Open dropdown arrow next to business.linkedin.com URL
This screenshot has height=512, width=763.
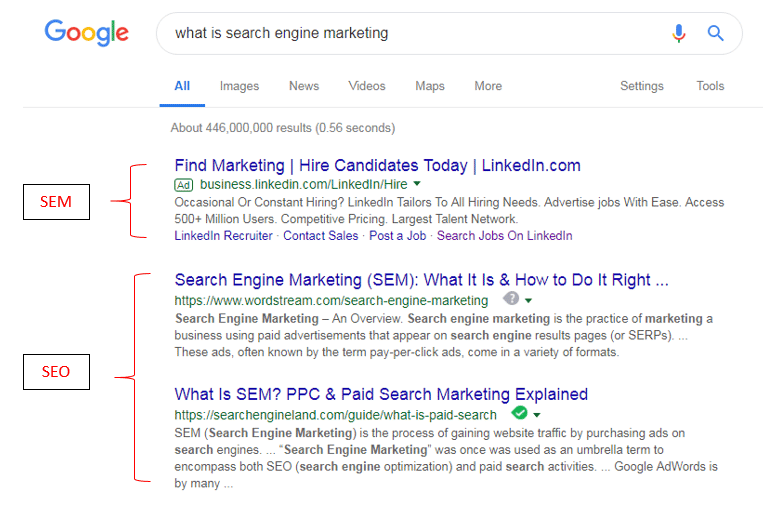(x=417, y=184)
